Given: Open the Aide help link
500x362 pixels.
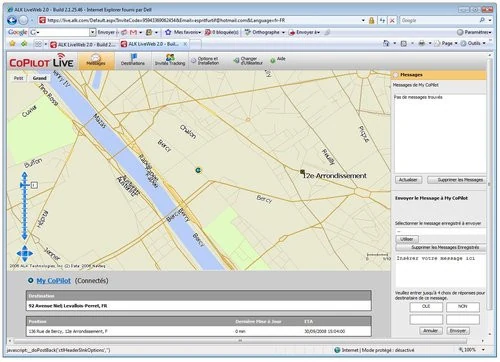Looking at the screenshot, I should tap(278, 60).
